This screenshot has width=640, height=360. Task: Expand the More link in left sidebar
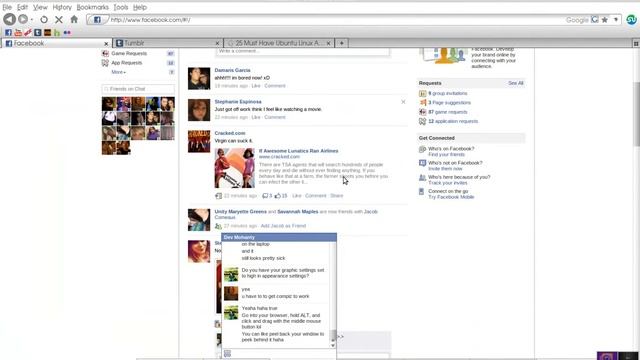pos(118,72)
